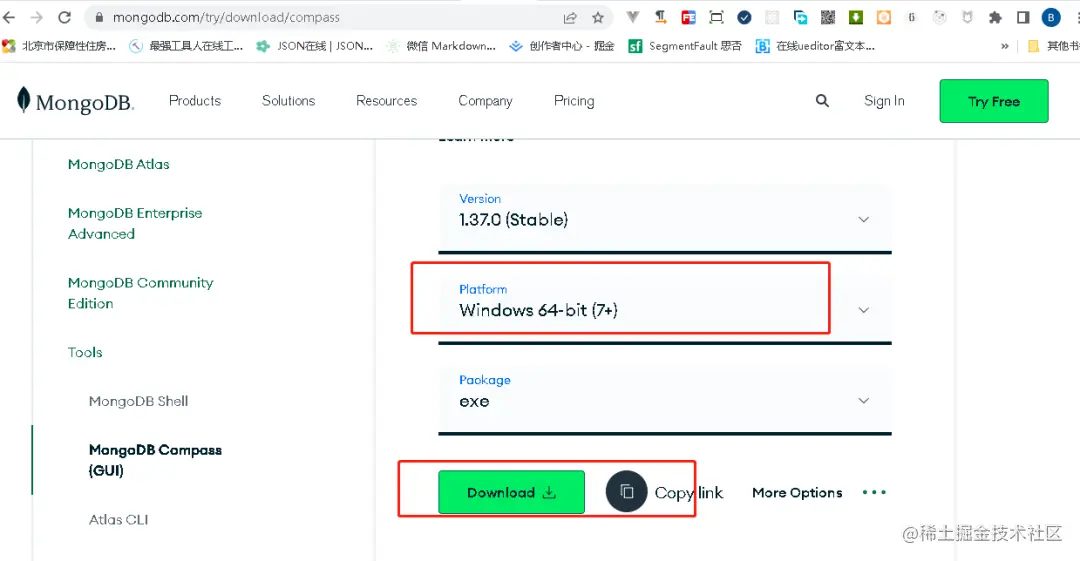This screenshot has height=561, width=1080.
Task: Click the Version dropdown chevron
Action: click(x=864, y=219)
